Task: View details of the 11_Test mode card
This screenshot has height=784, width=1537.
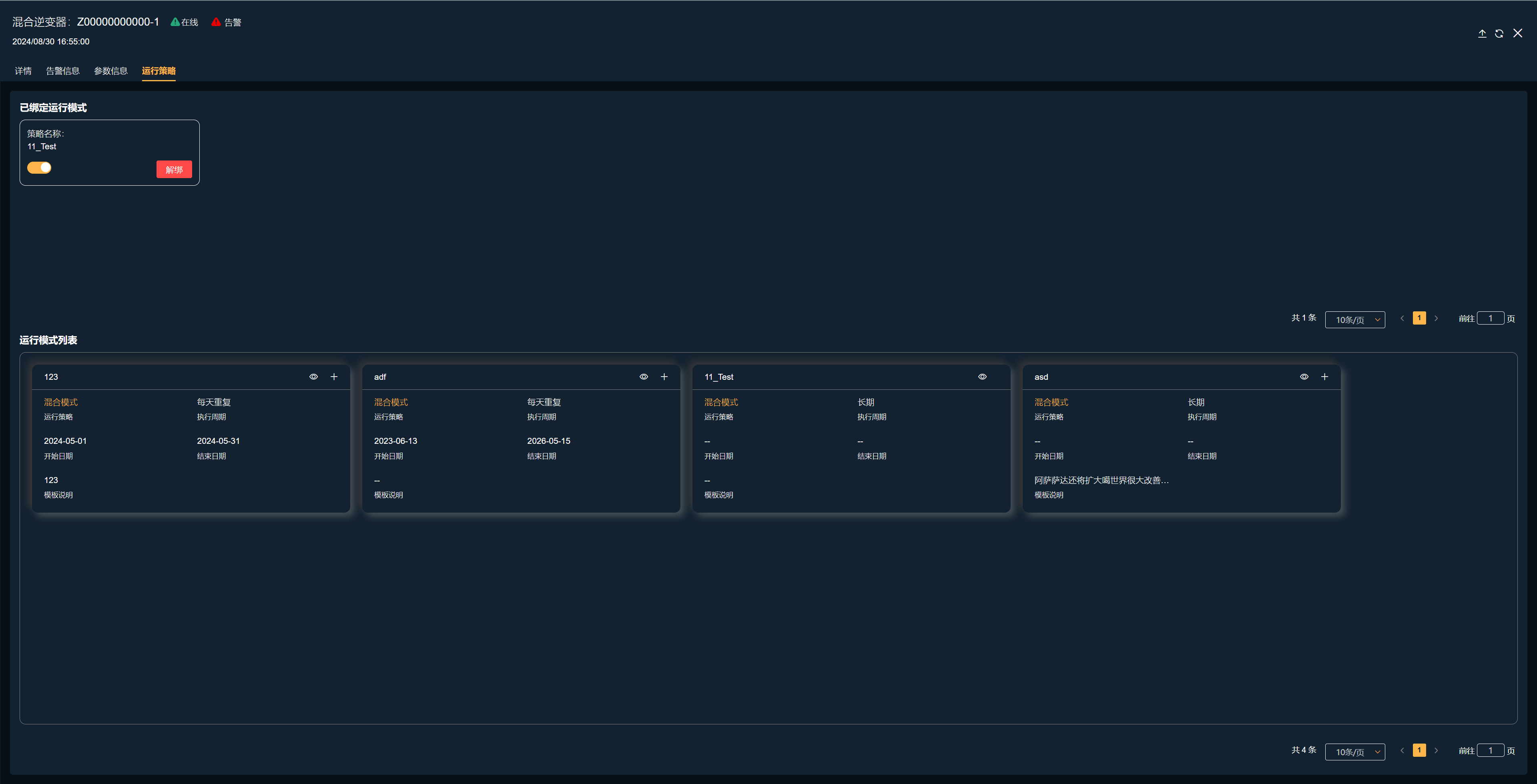Action: click(x=982, y=377)
